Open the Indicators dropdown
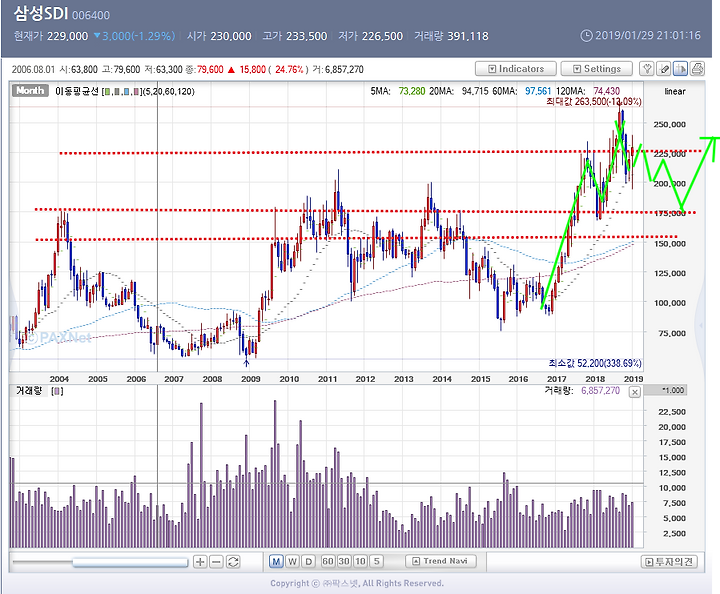 [x=516, y=69]
